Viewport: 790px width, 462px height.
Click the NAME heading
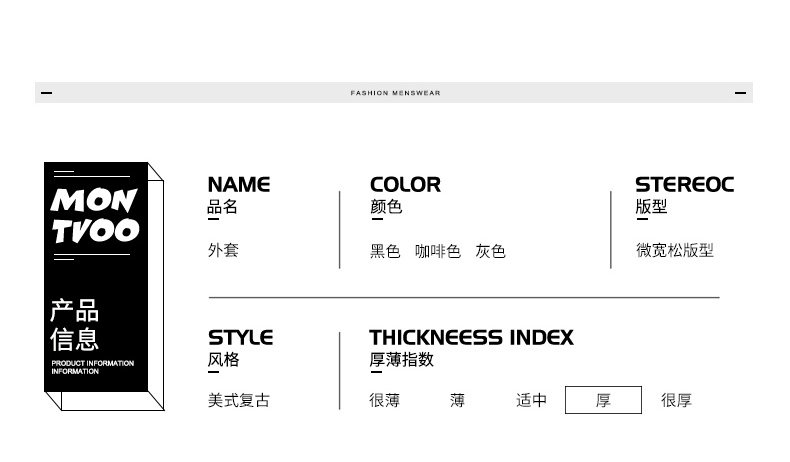(x=238, y=185)
